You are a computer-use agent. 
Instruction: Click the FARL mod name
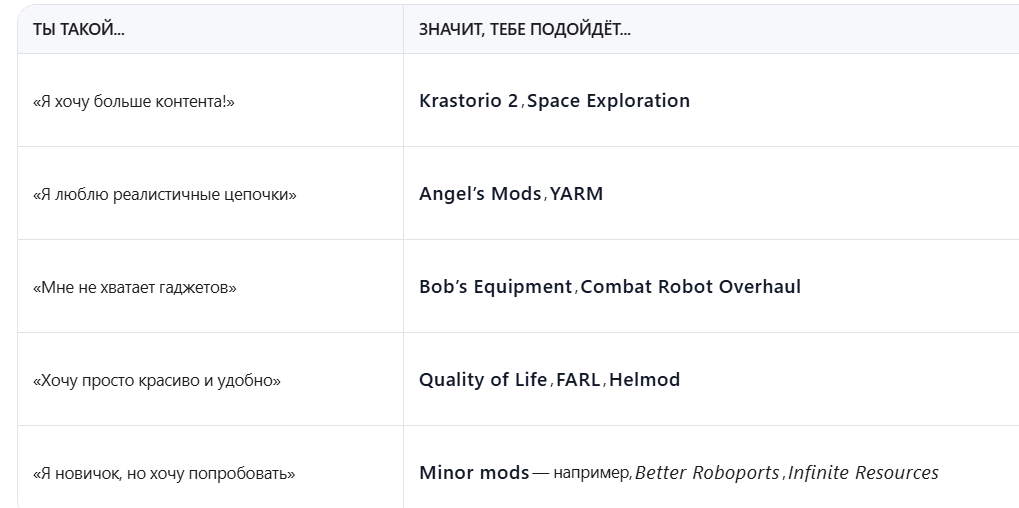(x=578, y=380)
